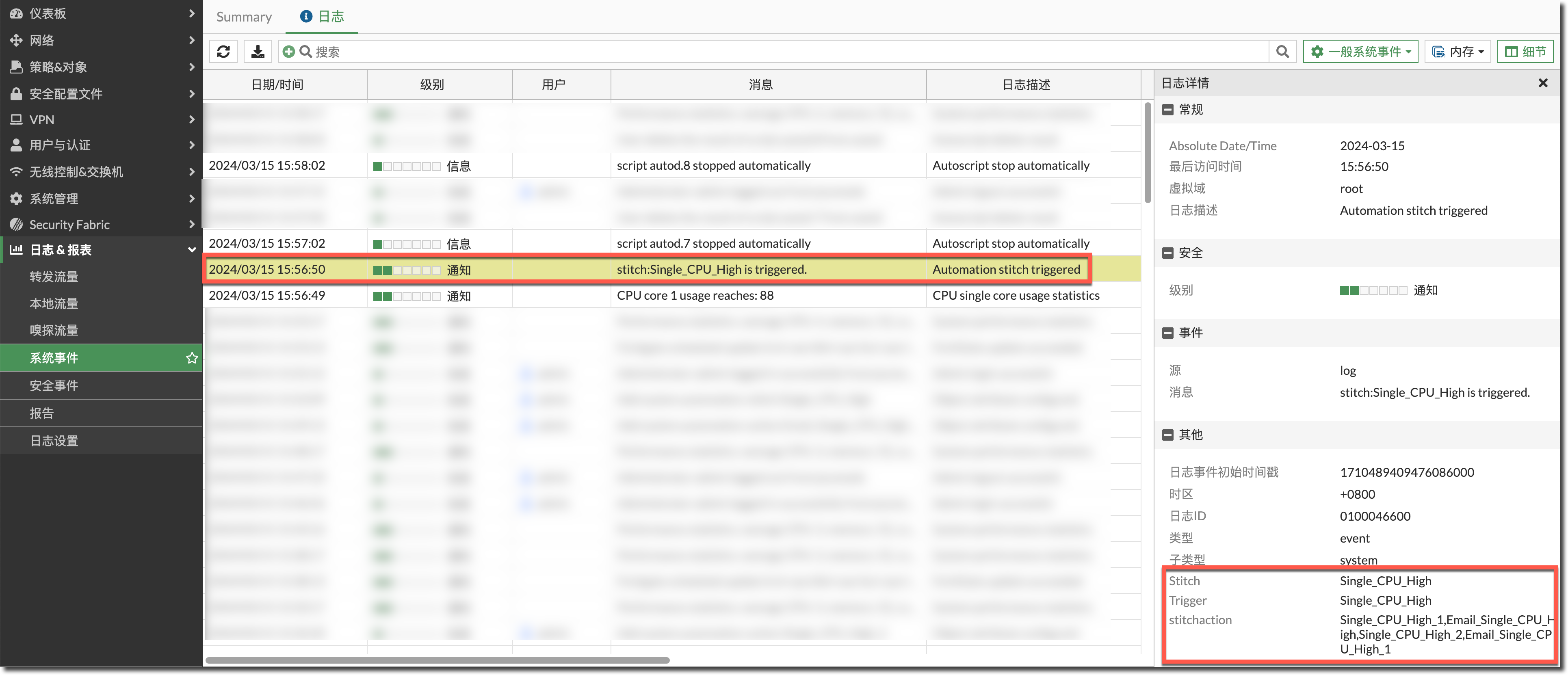Click the magnifier search button at right

1282,52
